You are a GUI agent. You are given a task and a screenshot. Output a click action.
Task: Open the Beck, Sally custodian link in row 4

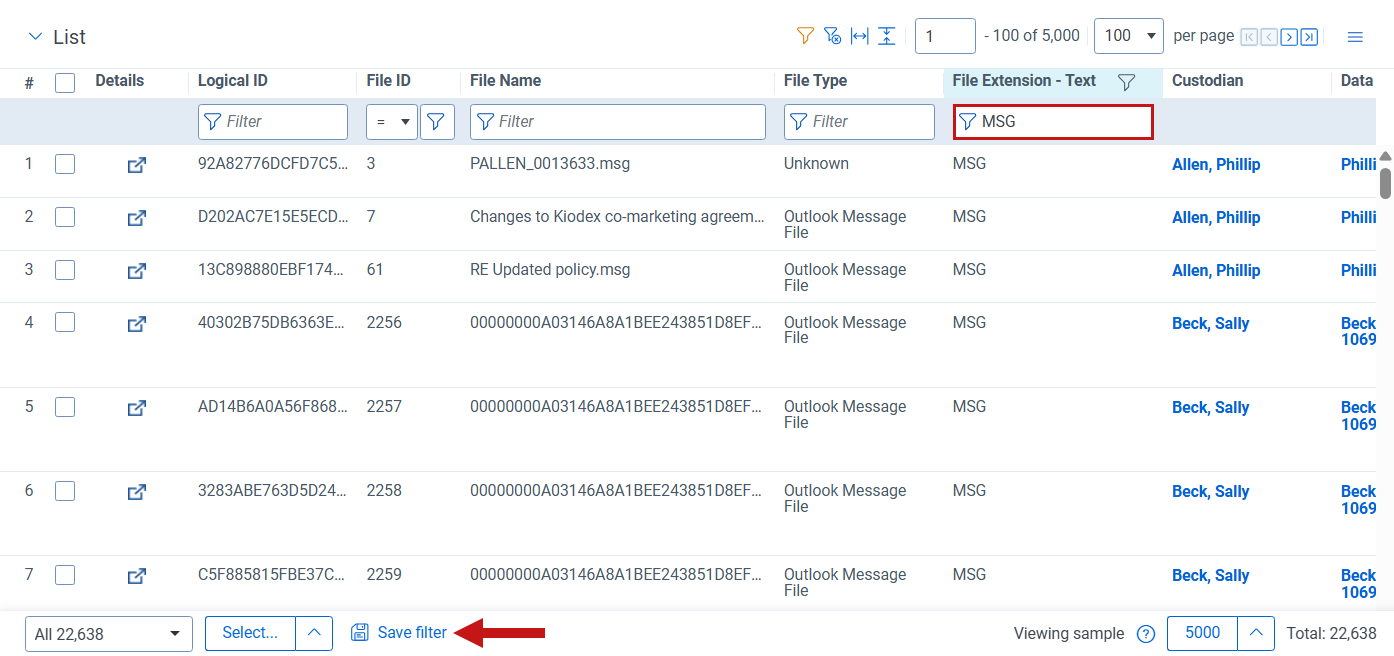click(1210, 324)
